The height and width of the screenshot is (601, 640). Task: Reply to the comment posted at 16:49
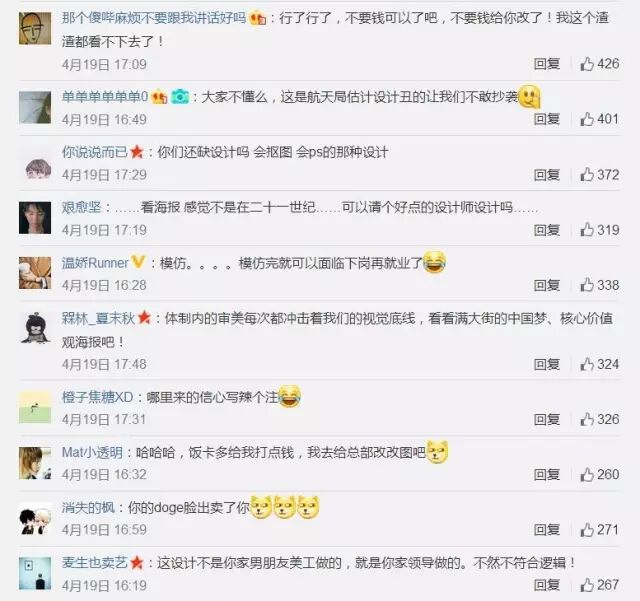pyautogui.click(x=547, y=119)
